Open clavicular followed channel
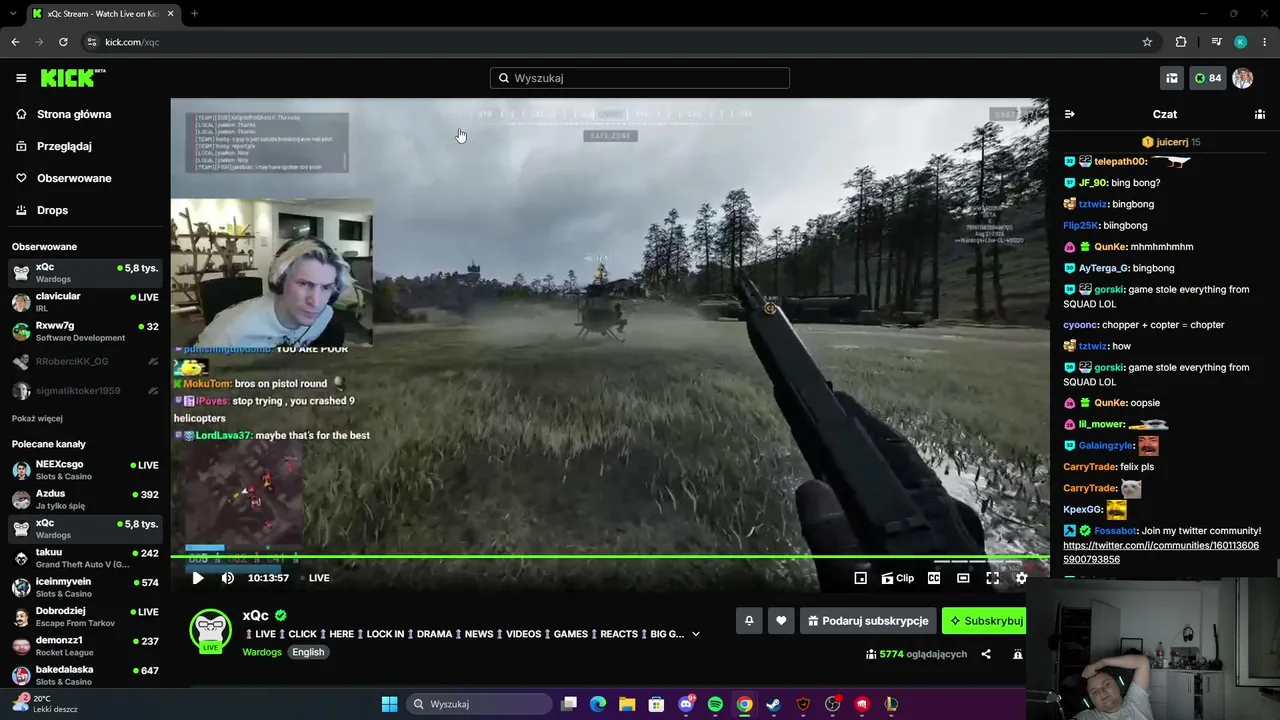 (85, 302)
